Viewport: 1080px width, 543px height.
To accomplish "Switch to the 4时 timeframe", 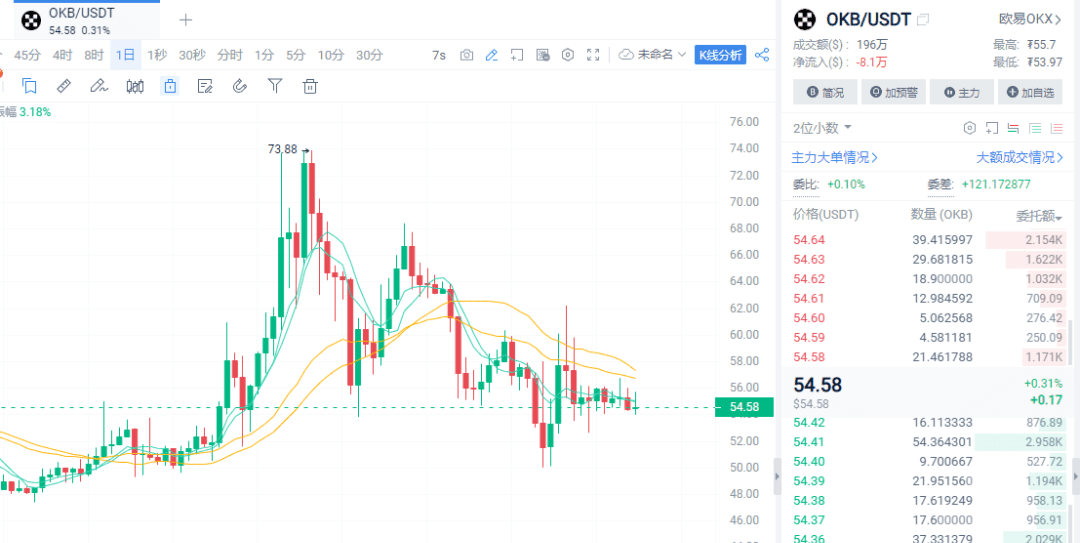I will click(62, 55).
